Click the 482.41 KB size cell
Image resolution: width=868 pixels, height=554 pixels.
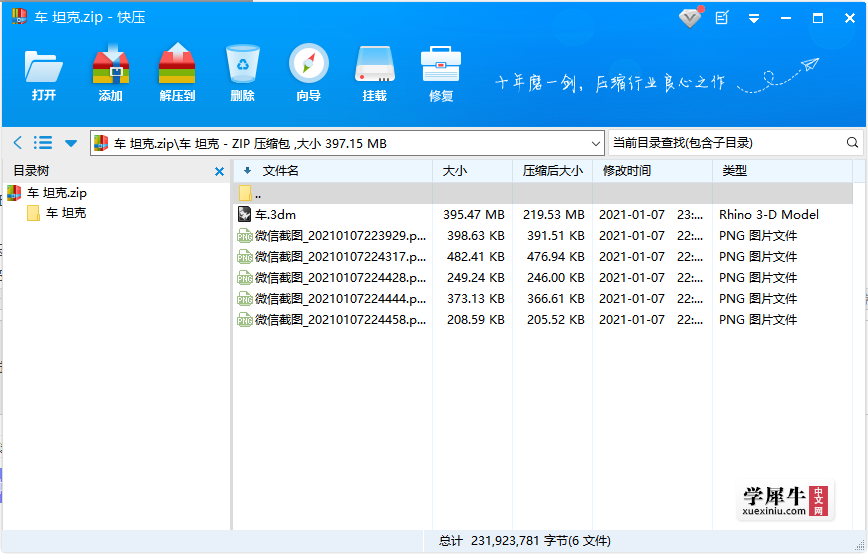pyautogui.click(x=476, y=257)
